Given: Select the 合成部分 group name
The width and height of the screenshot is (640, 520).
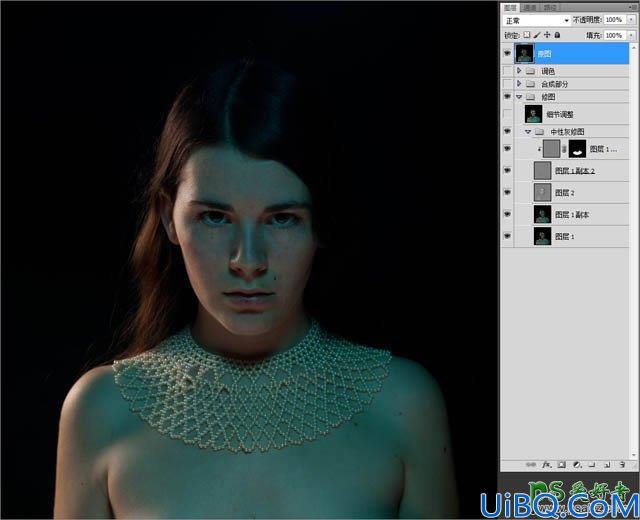Looking at the screenshot, I should (x=554, y=84).
